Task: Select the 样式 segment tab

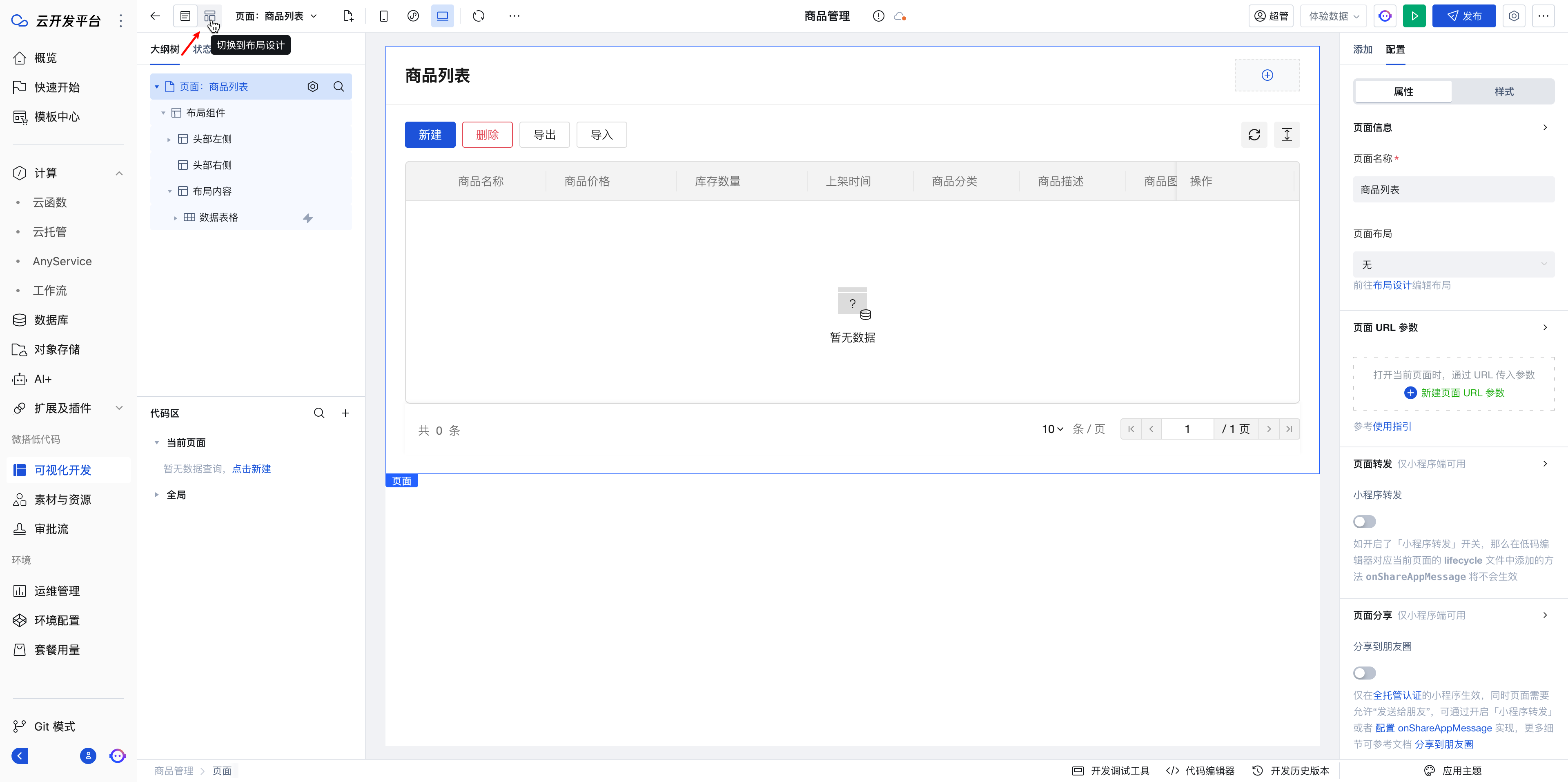Action: coord(1503,91)
